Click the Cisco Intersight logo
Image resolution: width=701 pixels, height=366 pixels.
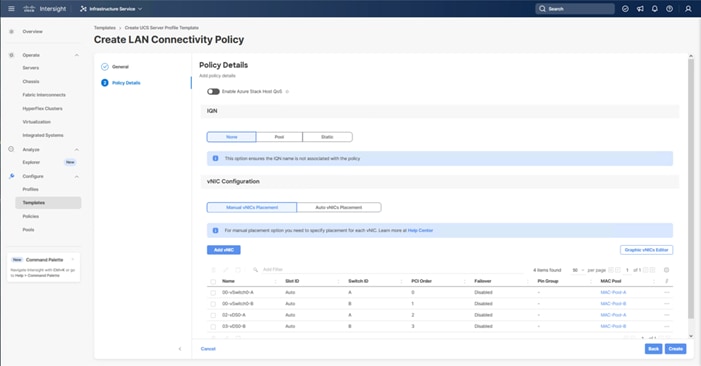[x=45, y=8]
